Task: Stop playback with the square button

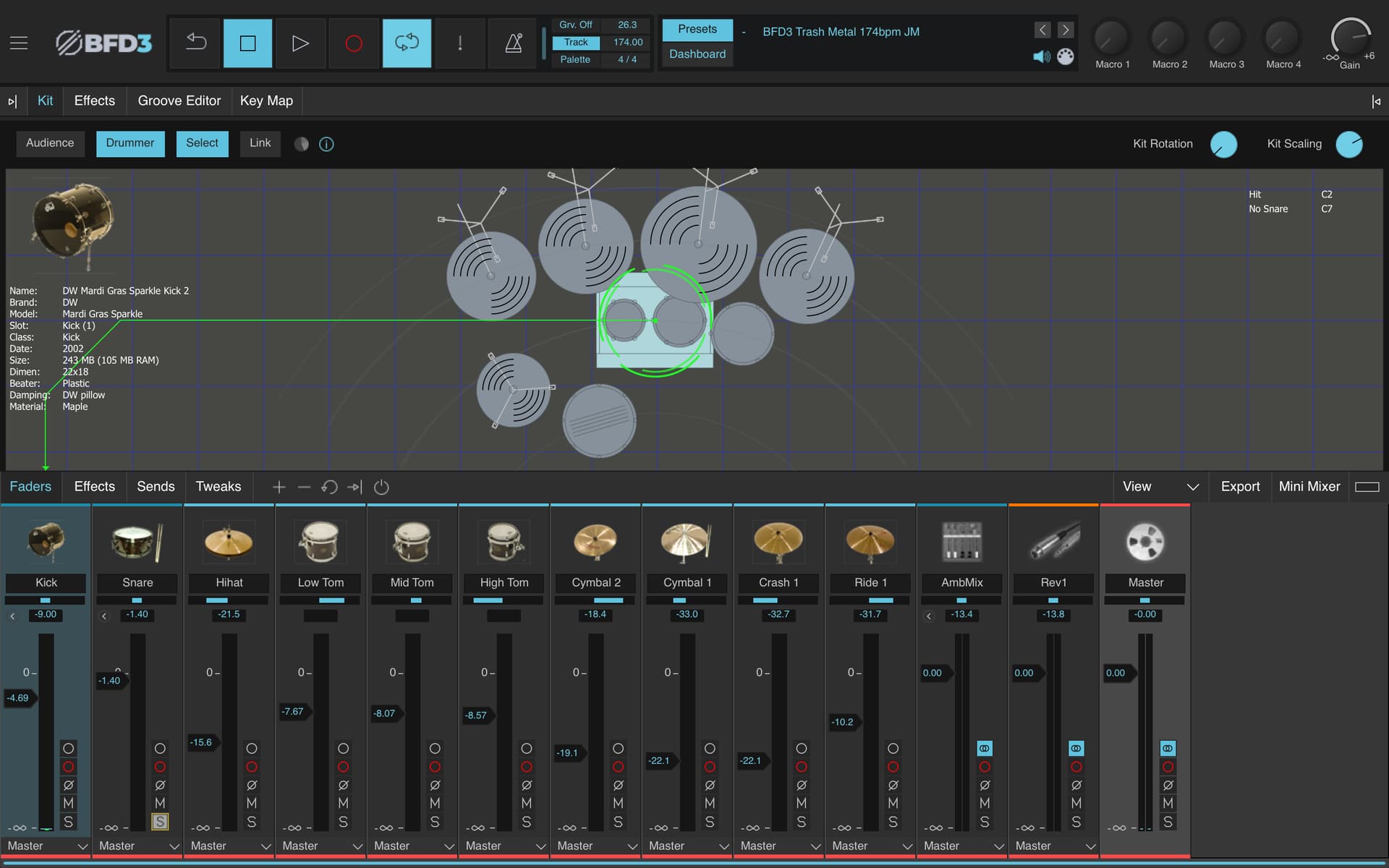Action: pyautogui.click(x=247, y=43)
